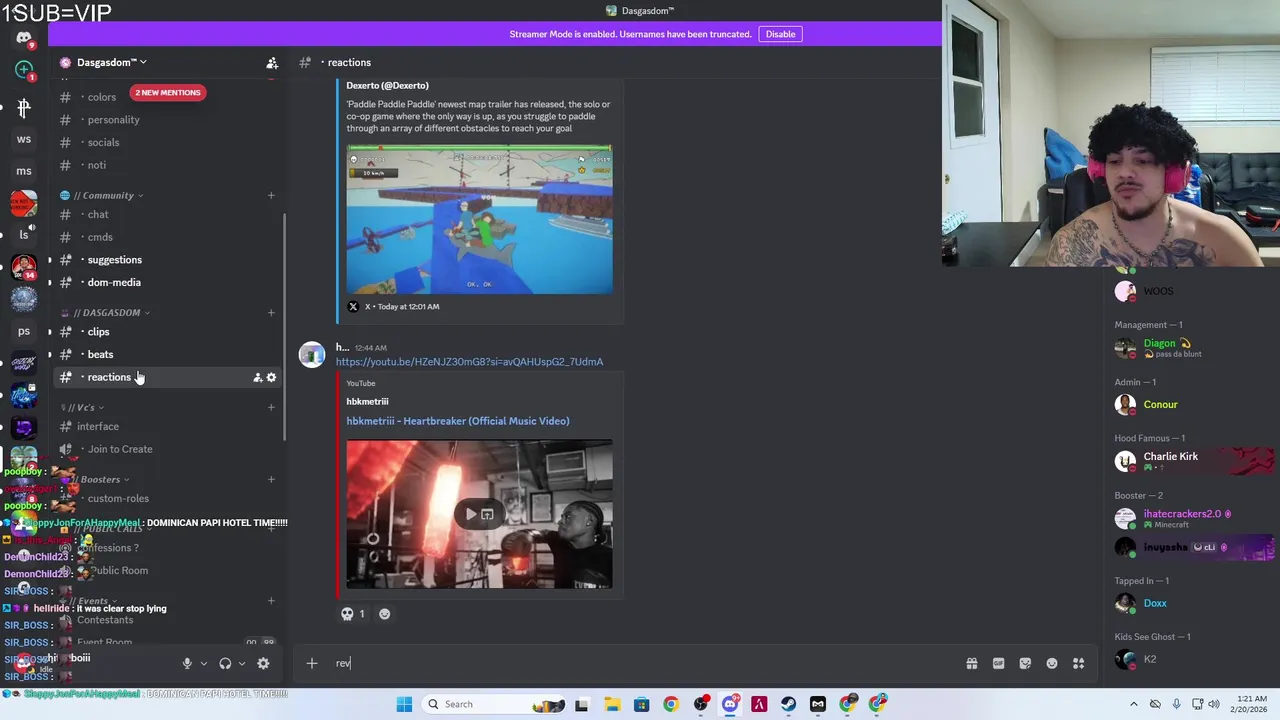1280x720 pixels.
Task: Open the clips channel
Action: (170, 332)
